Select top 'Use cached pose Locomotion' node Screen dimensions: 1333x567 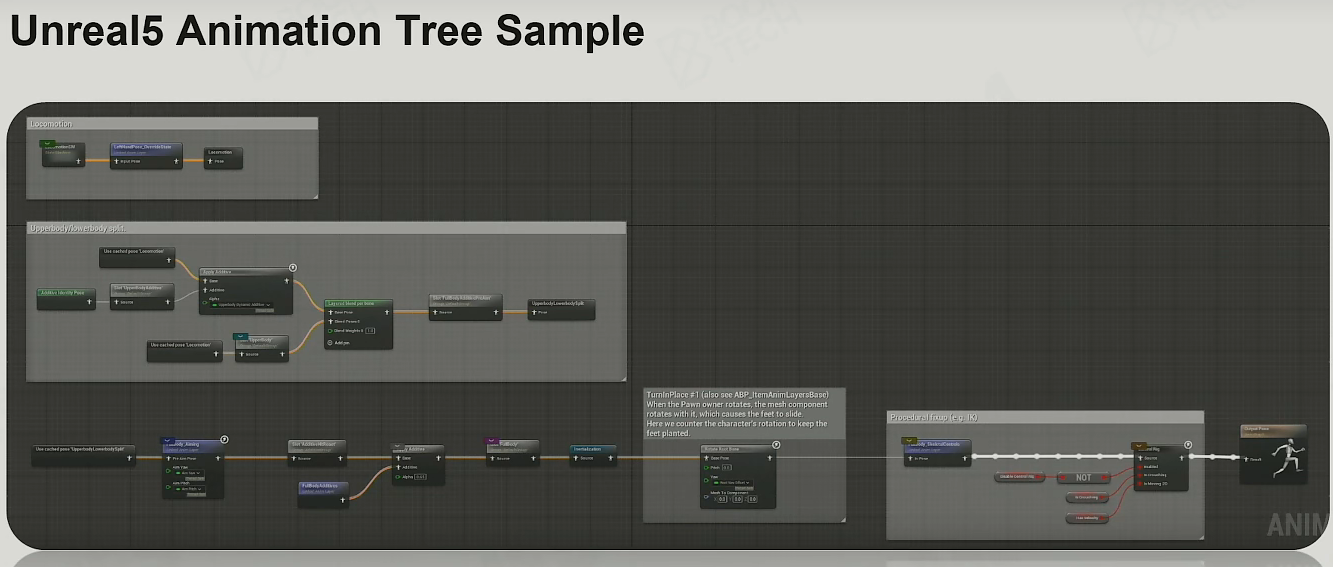138,256
